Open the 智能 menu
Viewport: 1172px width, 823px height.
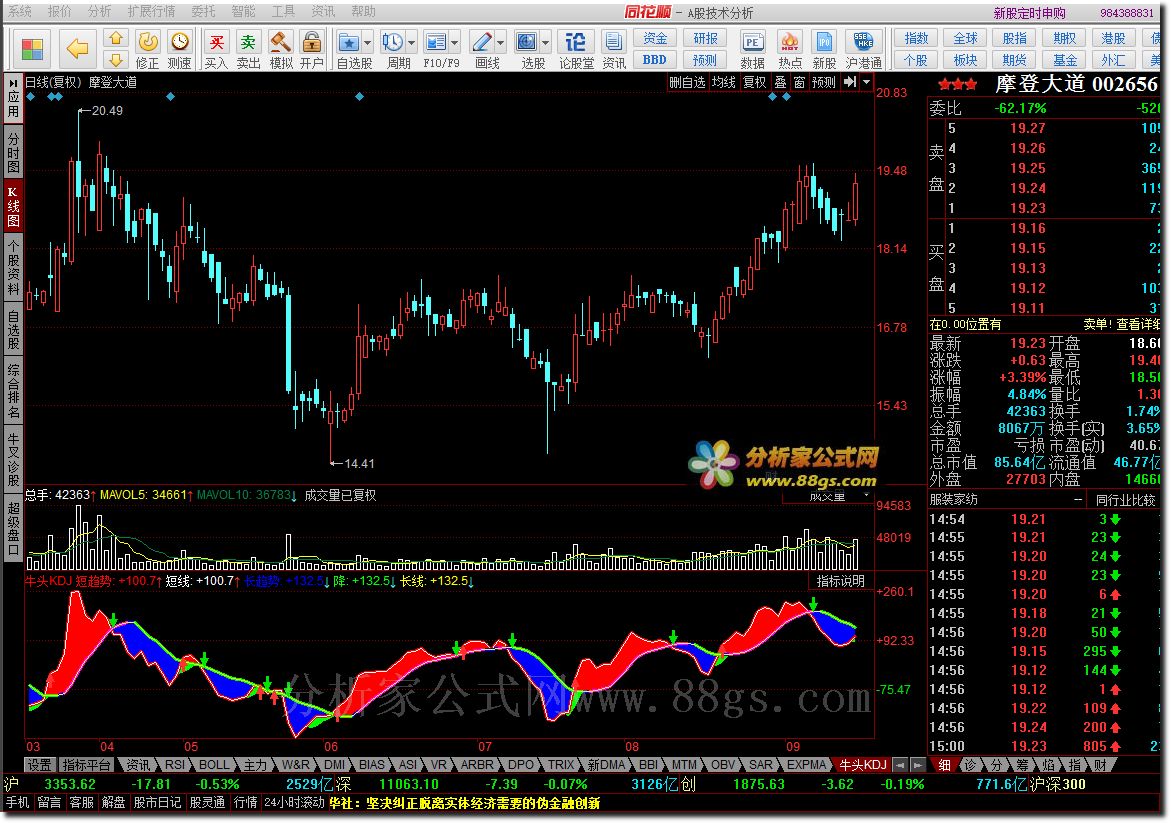(x=244, y=12)
